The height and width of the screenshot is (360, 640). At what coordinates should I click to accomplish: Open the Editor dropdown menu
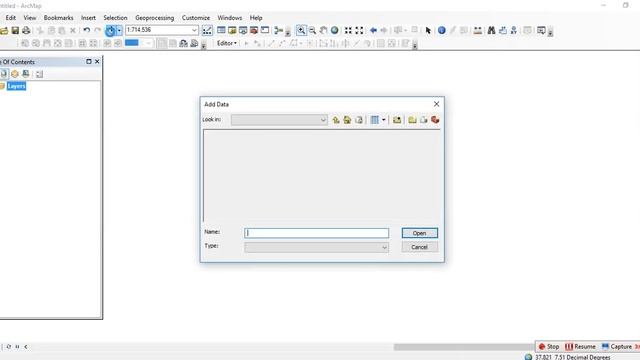pos(227,43)
